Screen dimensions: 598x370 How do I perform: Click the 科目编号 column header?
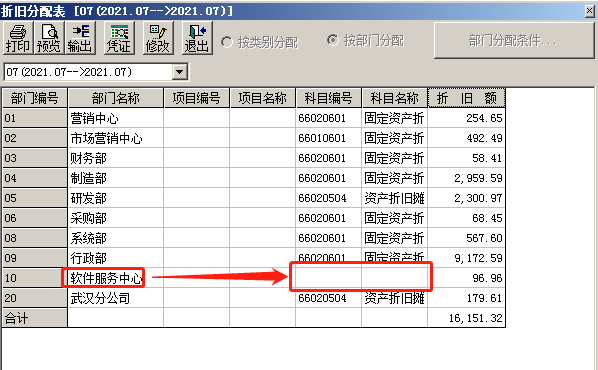pyautogui.click(x=328, y=98)
